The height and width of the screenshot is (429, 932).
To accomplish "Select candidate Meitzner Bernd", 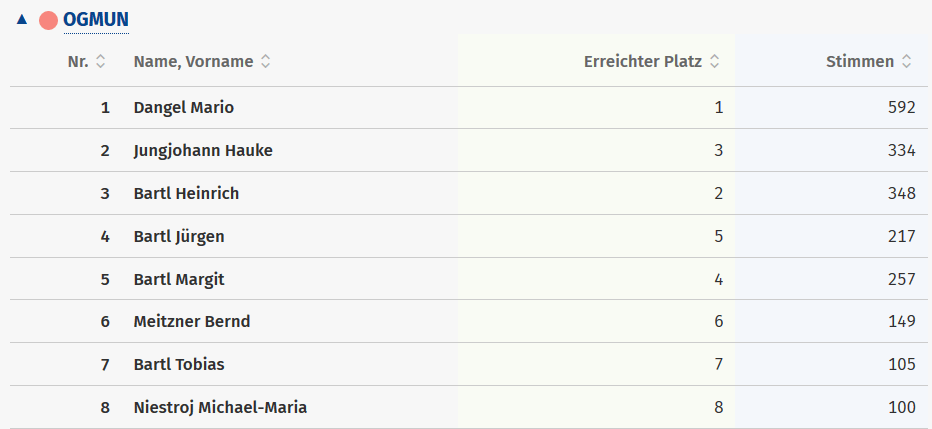I will click(x=192, y=322).
